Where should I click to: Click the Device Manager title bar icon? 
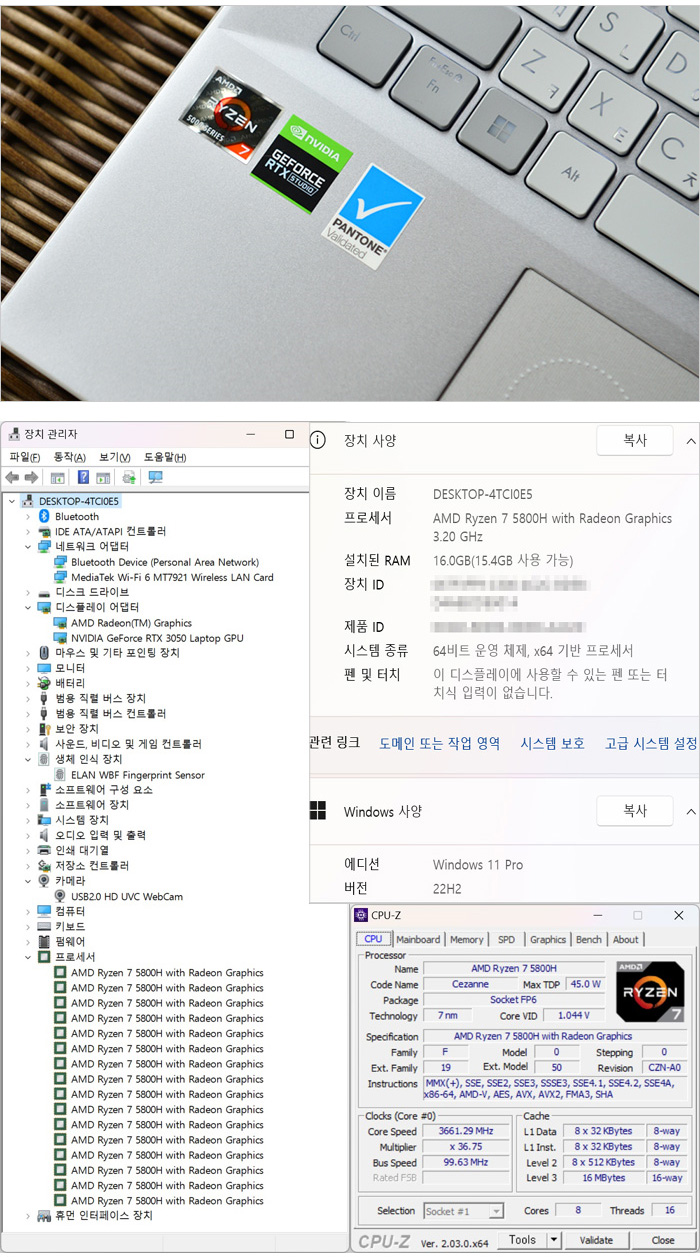pos(13,434)
